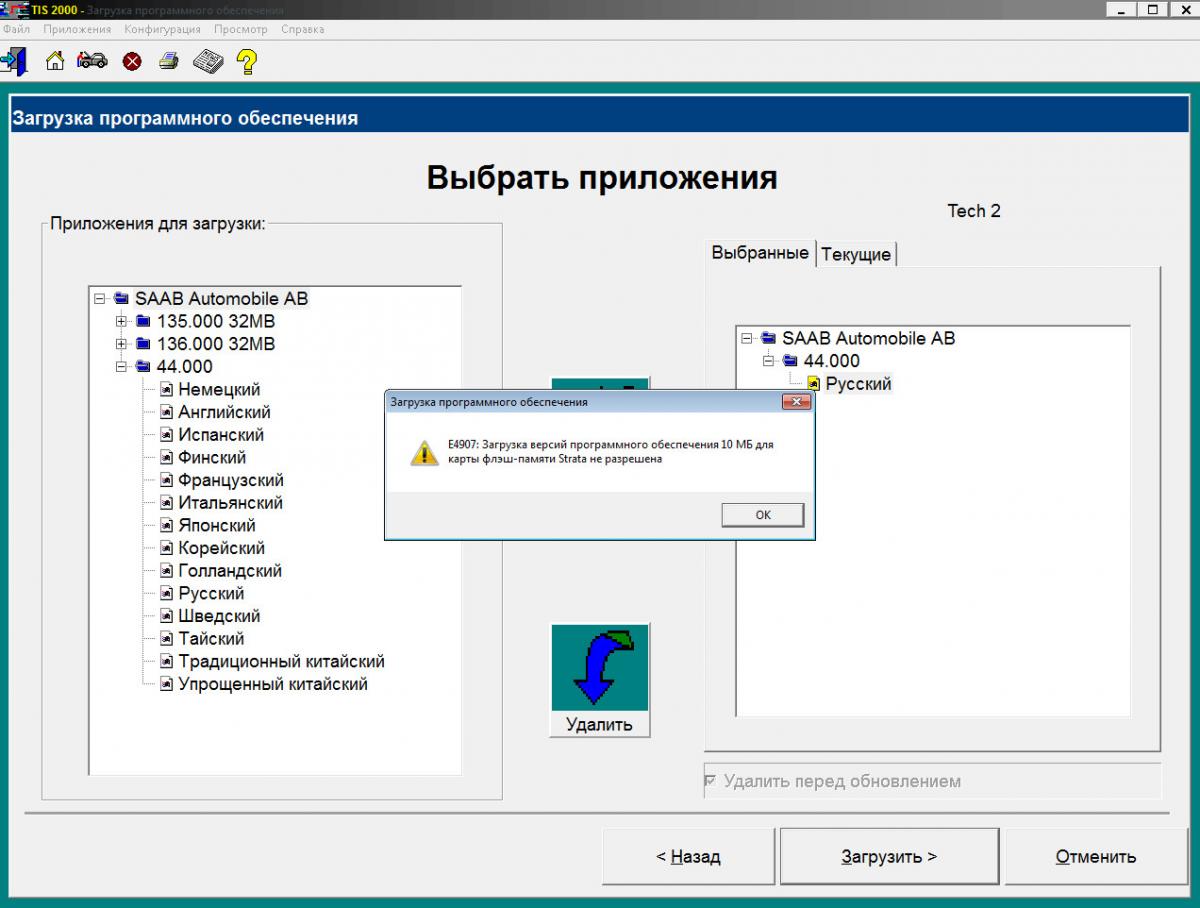Open help with the yellow question mark icon
Image resolution: width=1200 pixels, height=908 pixels.
coord(247,62)
